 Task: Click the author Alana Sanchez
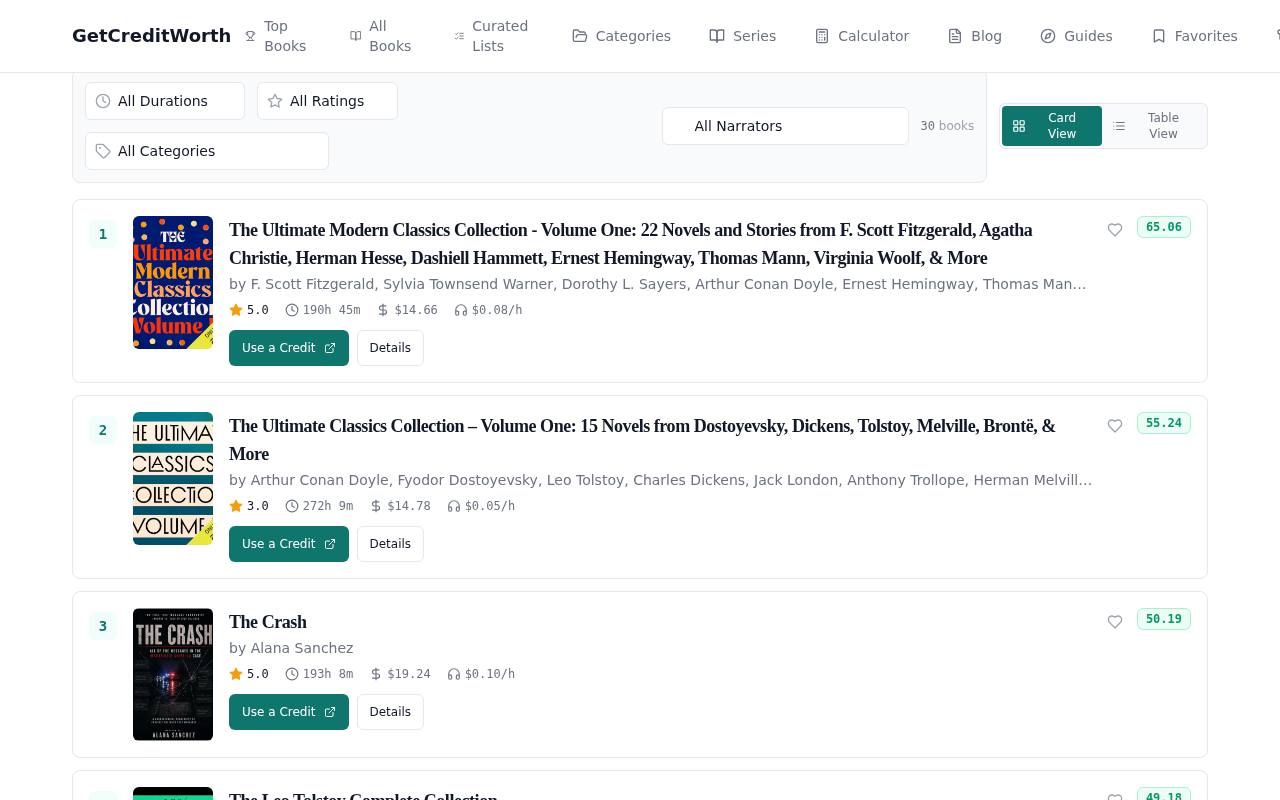pyautogui.click(x=301, y=648)
